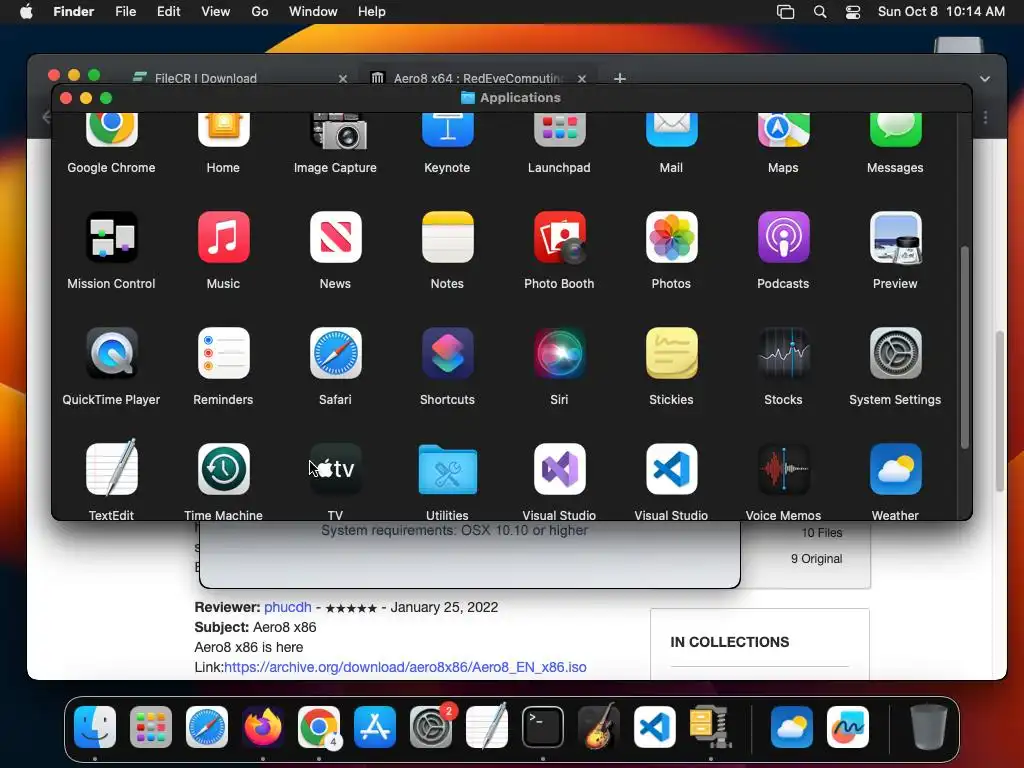Viewport: 1024px width, 768px height.
Task: Select System Settings in Applications window
Action: (895, 353)
